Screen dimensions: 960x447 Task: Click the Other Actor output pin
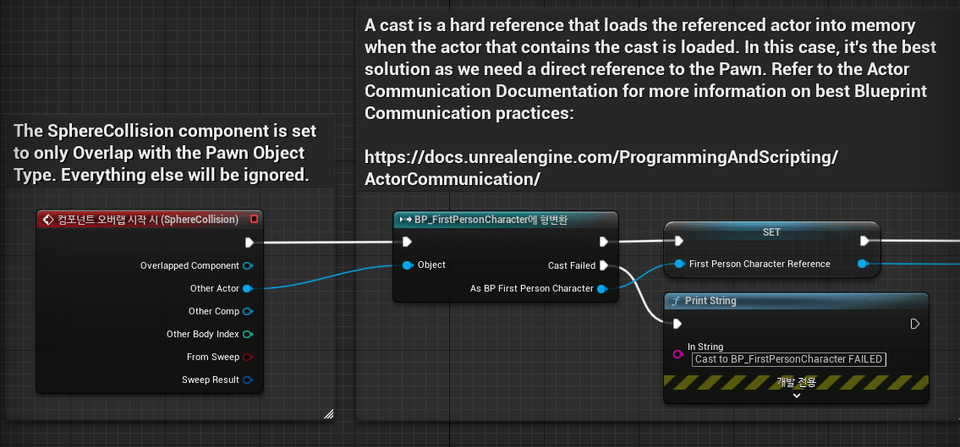click(248, 288)
